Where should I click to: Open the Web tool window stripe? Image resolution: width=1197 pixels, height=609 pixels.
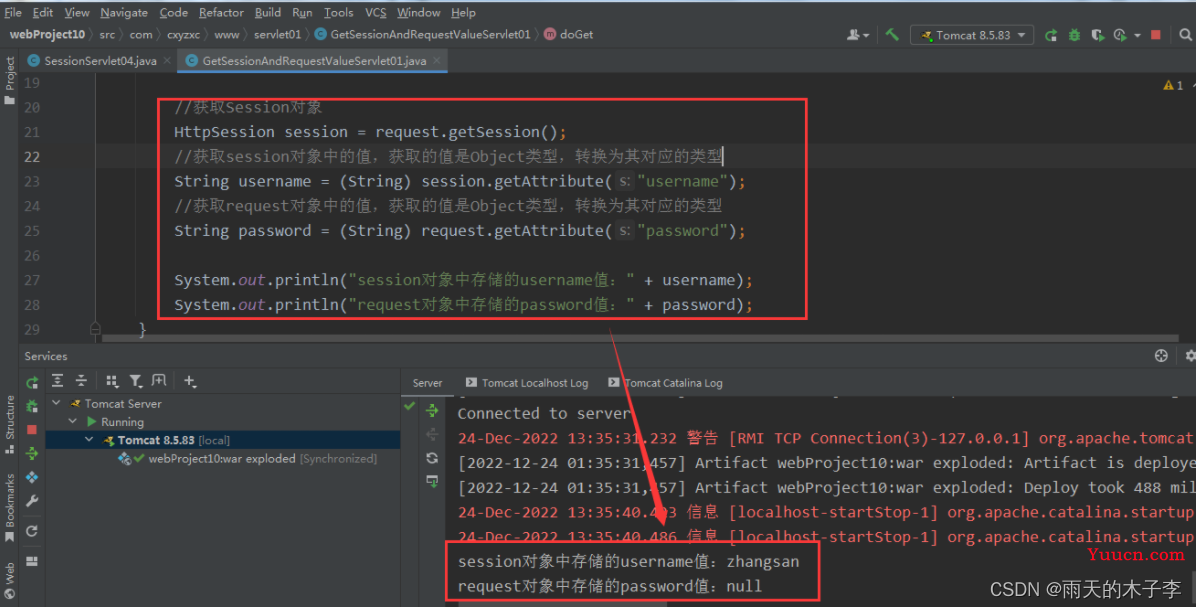pyautogui.click(x=9, y=582)
